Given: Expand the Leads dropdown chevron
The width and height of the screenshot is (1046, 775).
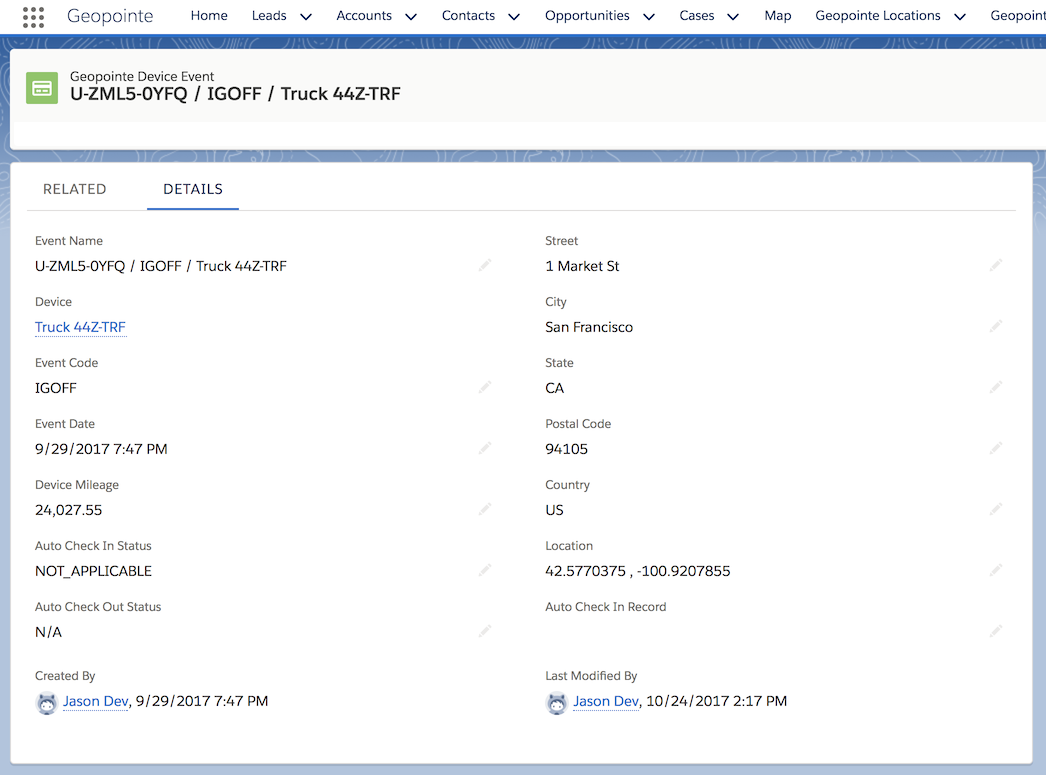Looking at the screenshot, I should pos(306,17).
